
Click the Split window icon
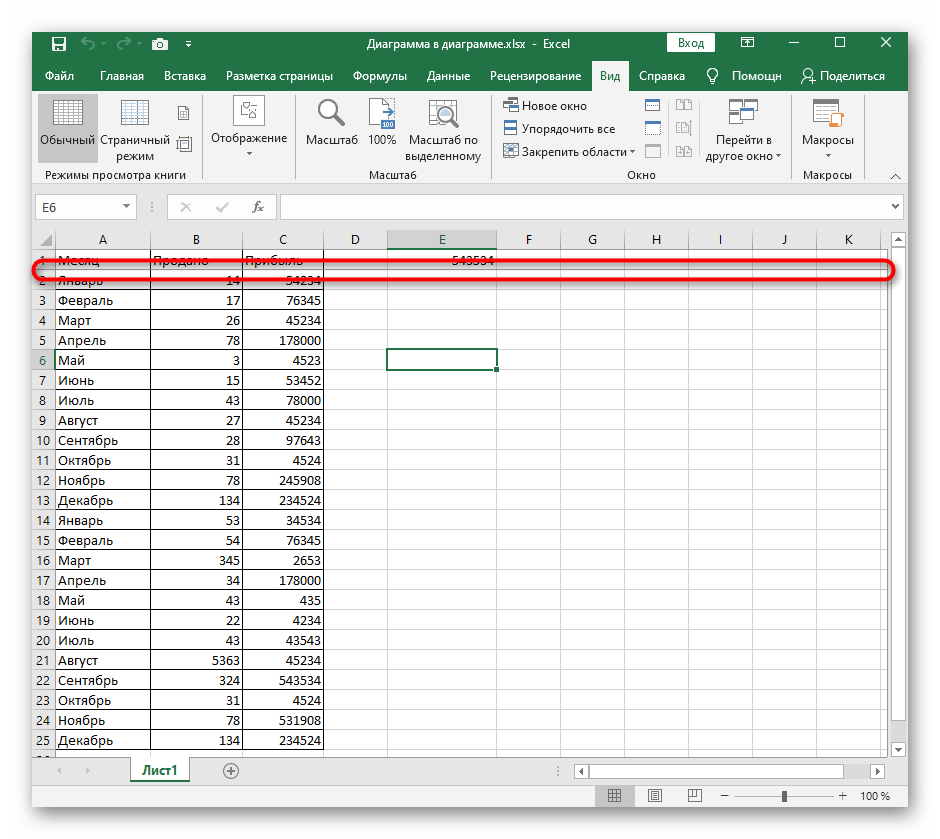[652, 105]
